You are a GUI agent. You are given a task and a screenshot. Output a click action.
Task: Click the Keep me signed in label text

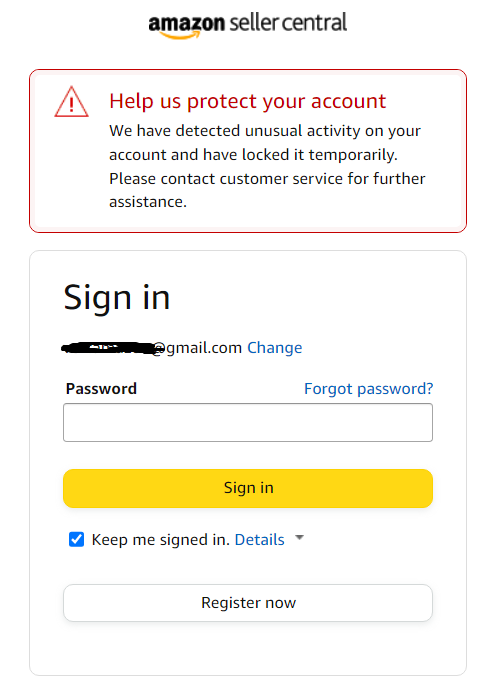click(x=161, y=540)
